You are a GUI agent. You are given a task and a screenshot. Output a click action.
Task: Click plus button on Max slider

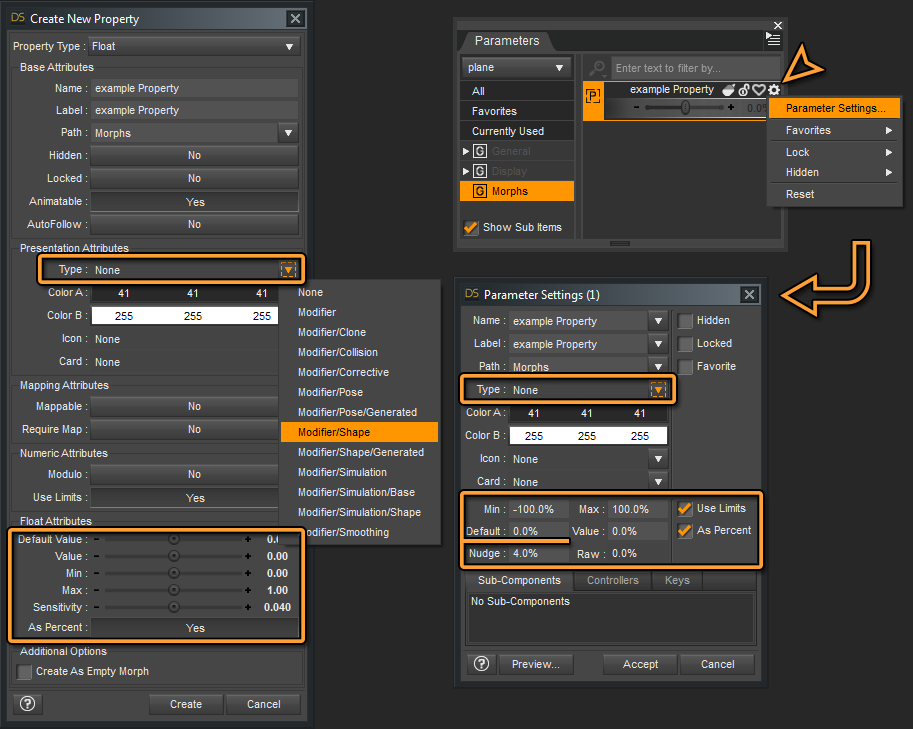248,590
